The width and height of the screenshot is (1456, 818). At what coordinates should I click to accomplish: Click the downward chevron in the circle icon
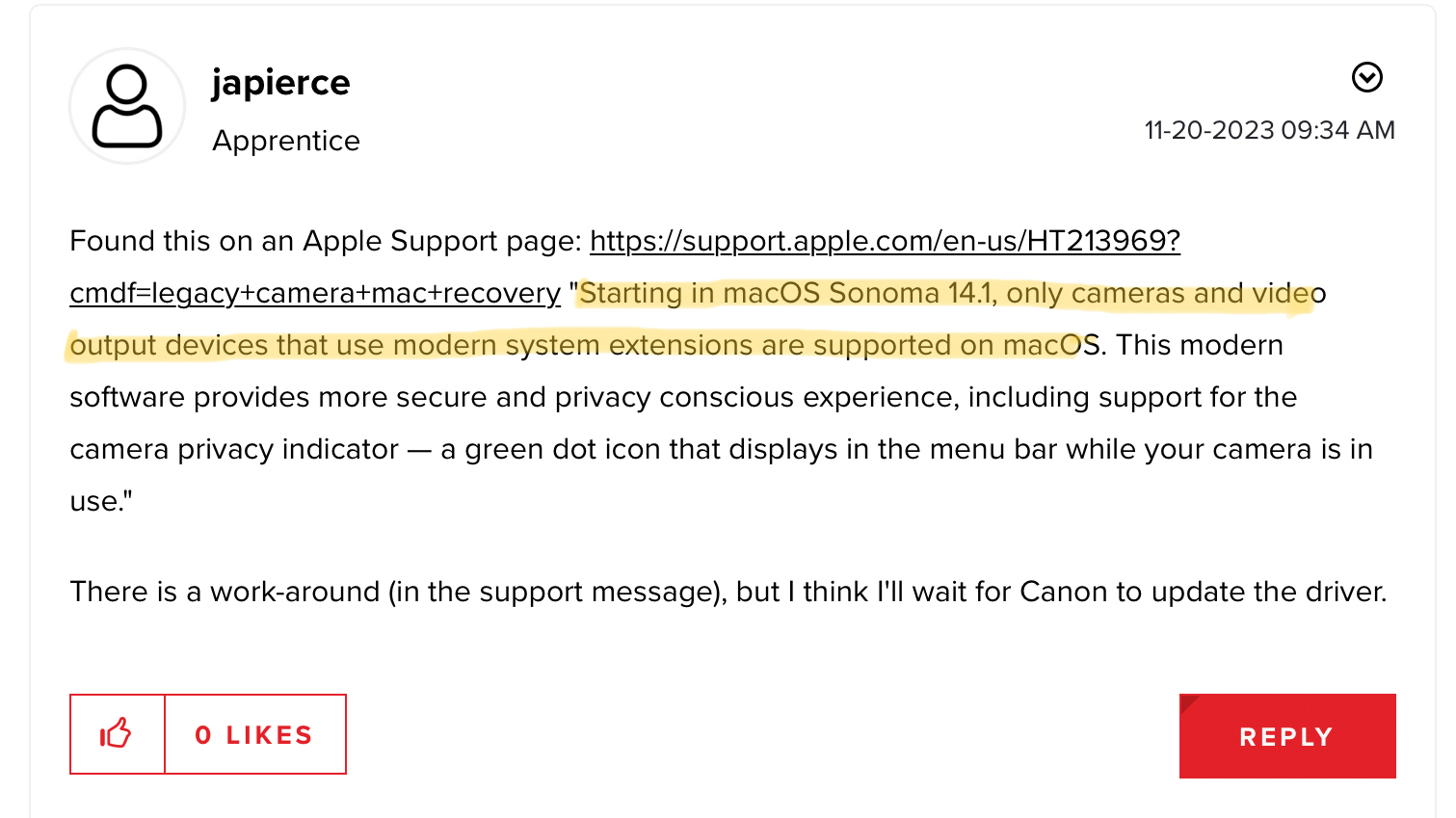click(1367, 76)
